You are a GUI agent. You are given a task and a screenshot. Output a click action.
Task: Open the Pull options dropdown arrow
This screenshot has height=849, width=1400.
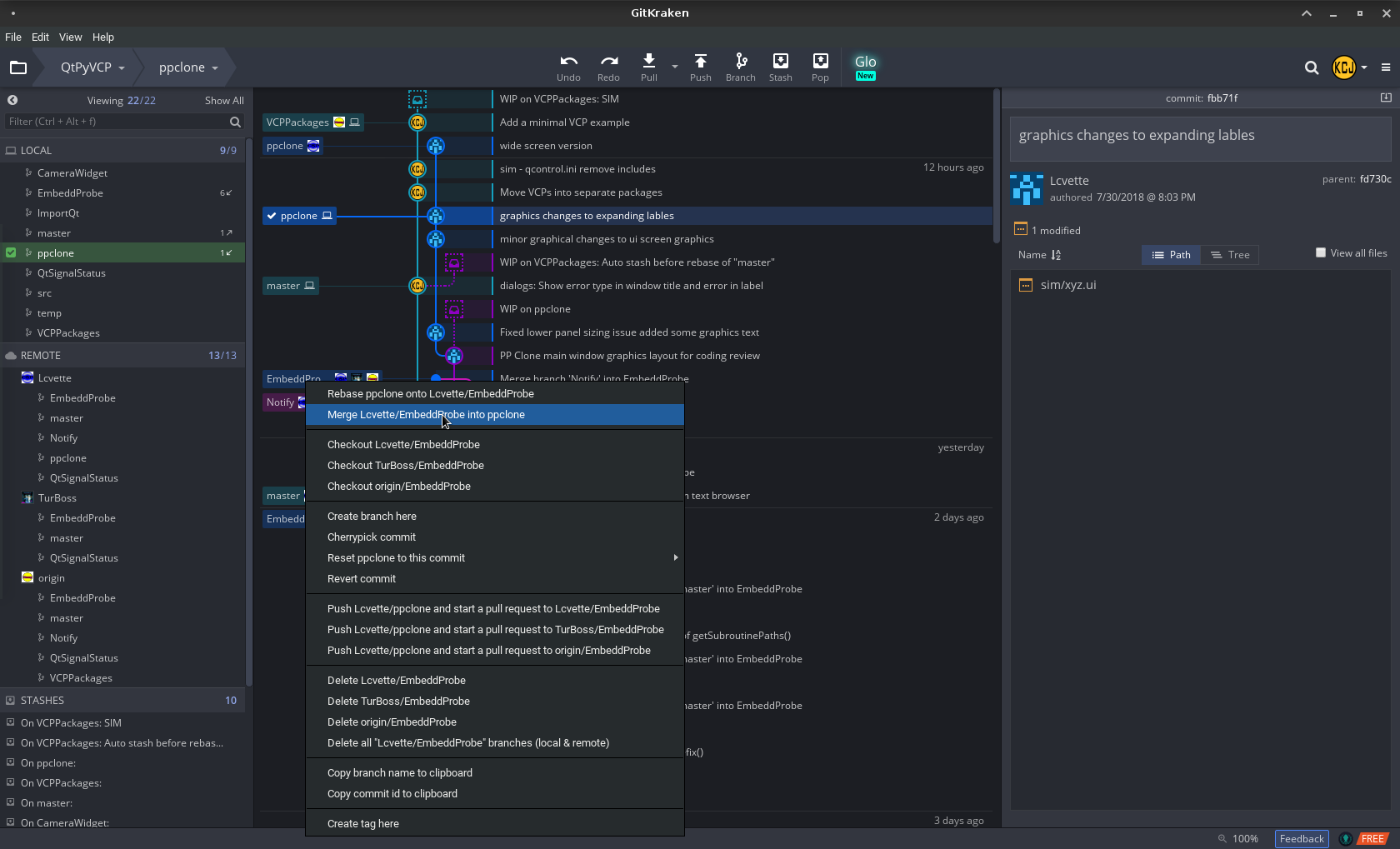[x=675, y=67]
